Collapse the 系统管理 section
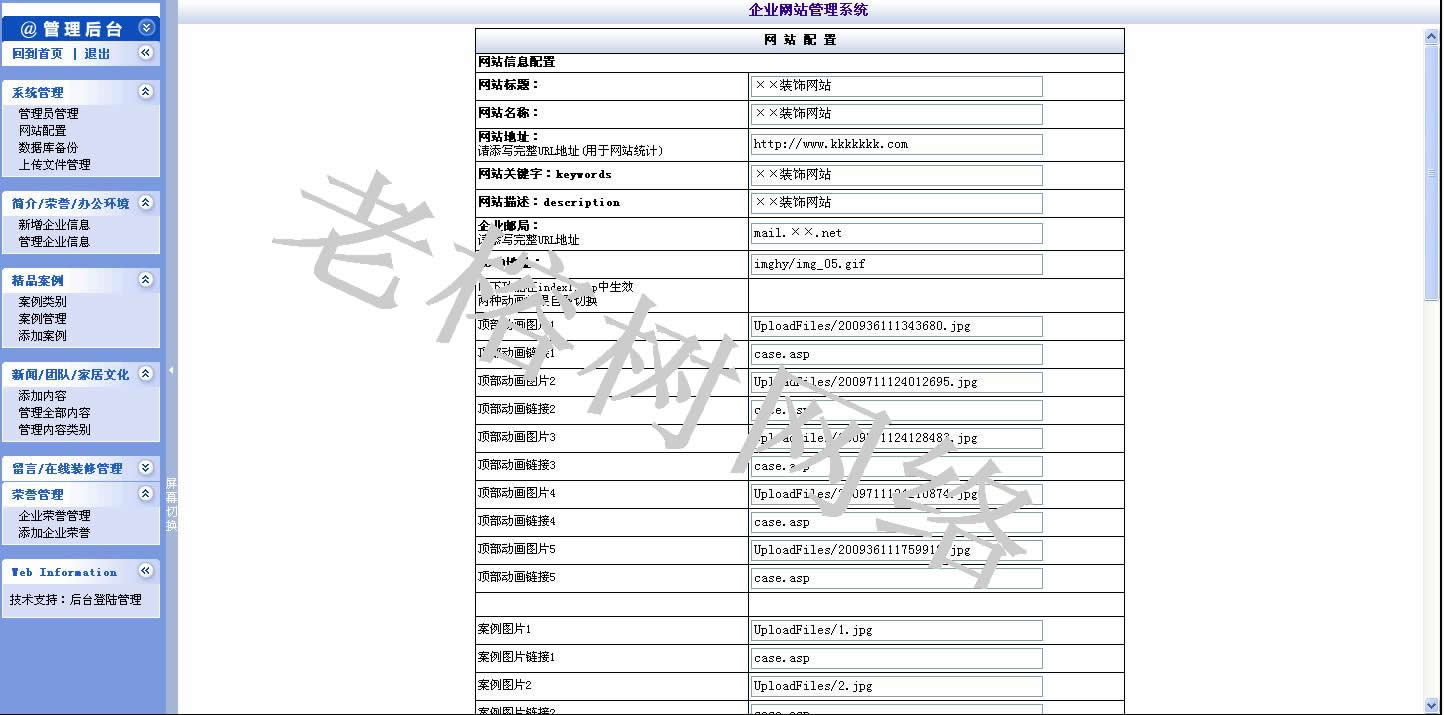Screen dimensions: 1444x715 pos(146,91)
